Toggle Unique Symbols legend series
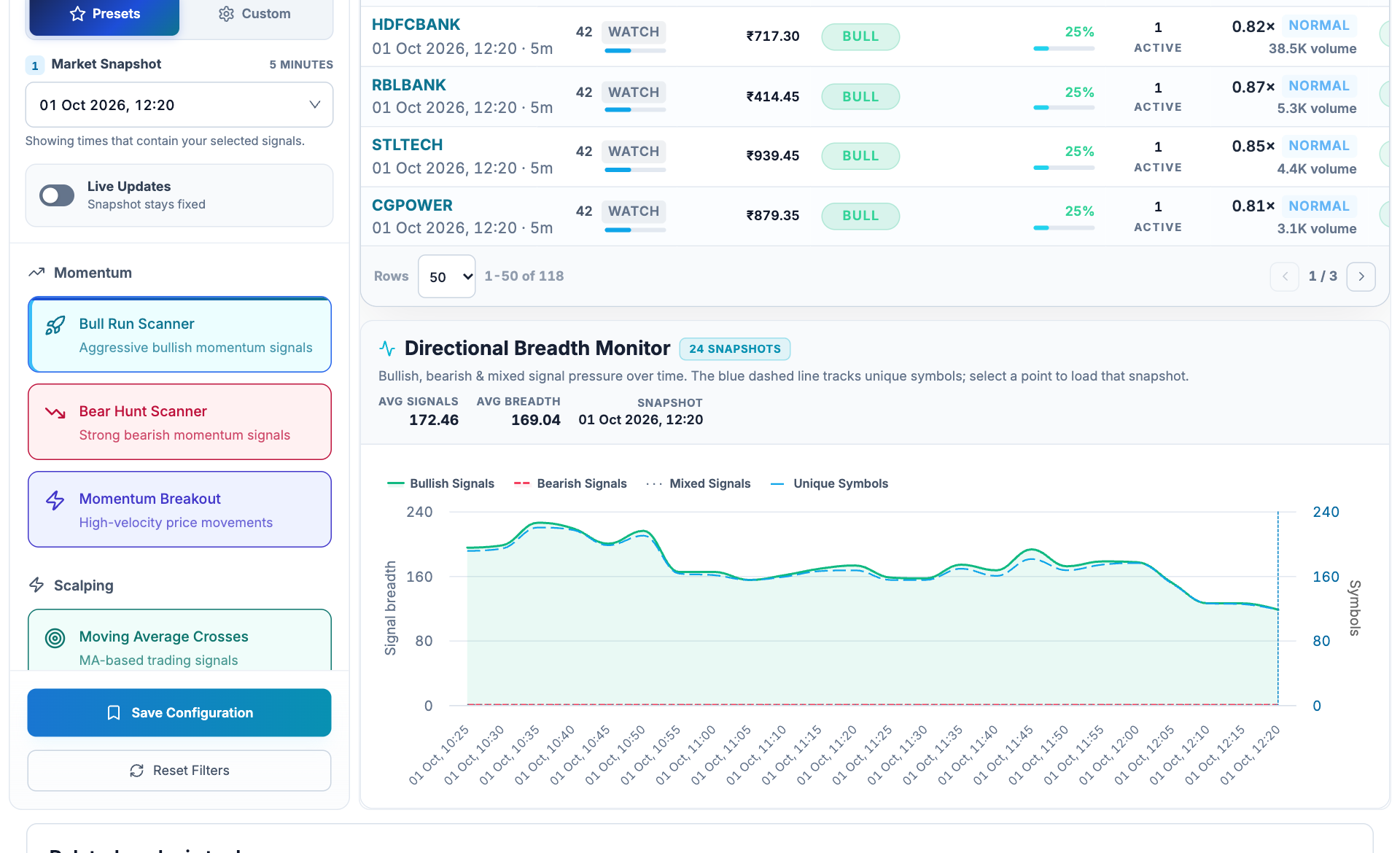 [829, 483]
